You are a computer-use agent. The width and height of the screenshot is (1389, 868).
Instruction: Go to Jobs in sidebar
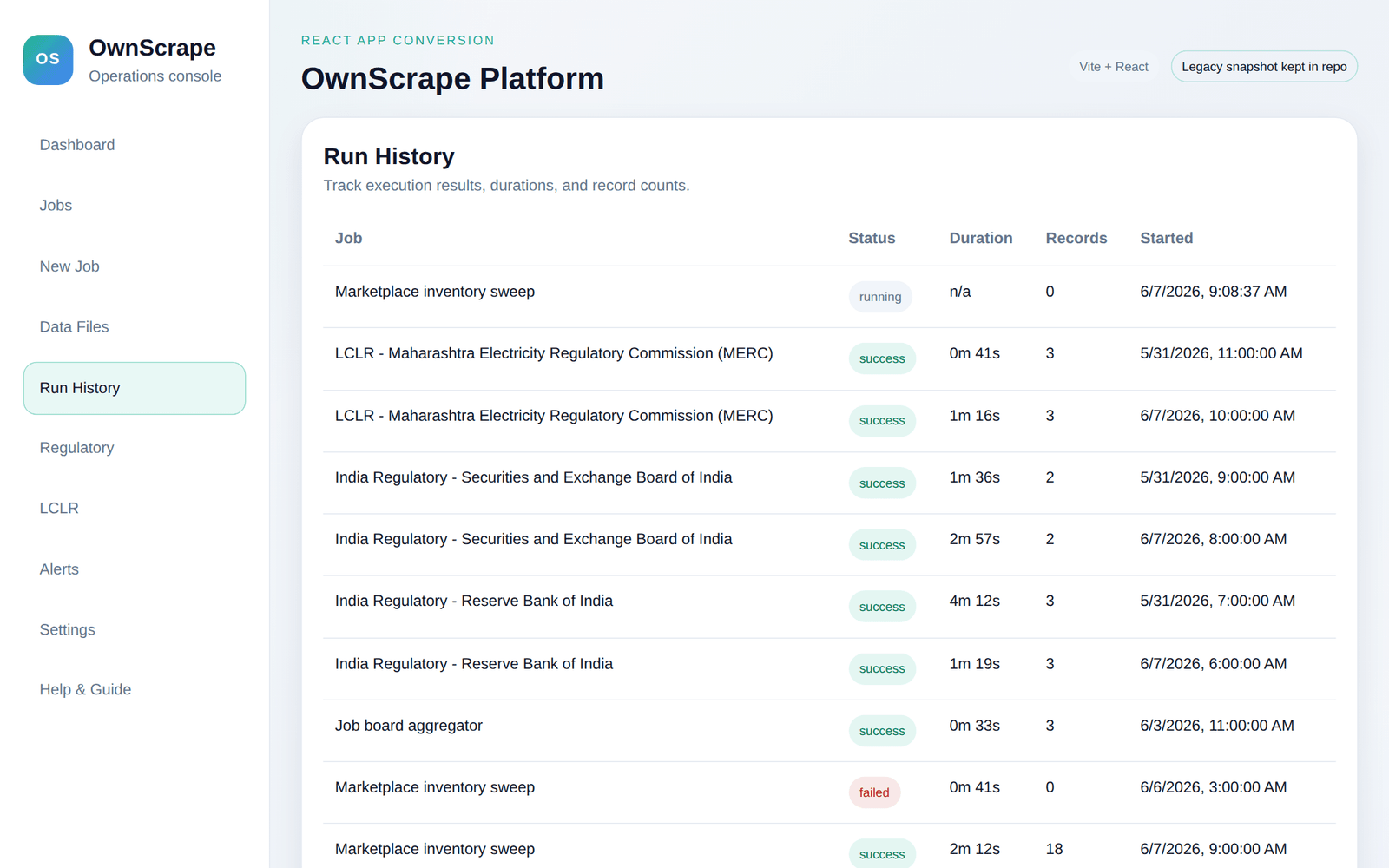(135, 206)
